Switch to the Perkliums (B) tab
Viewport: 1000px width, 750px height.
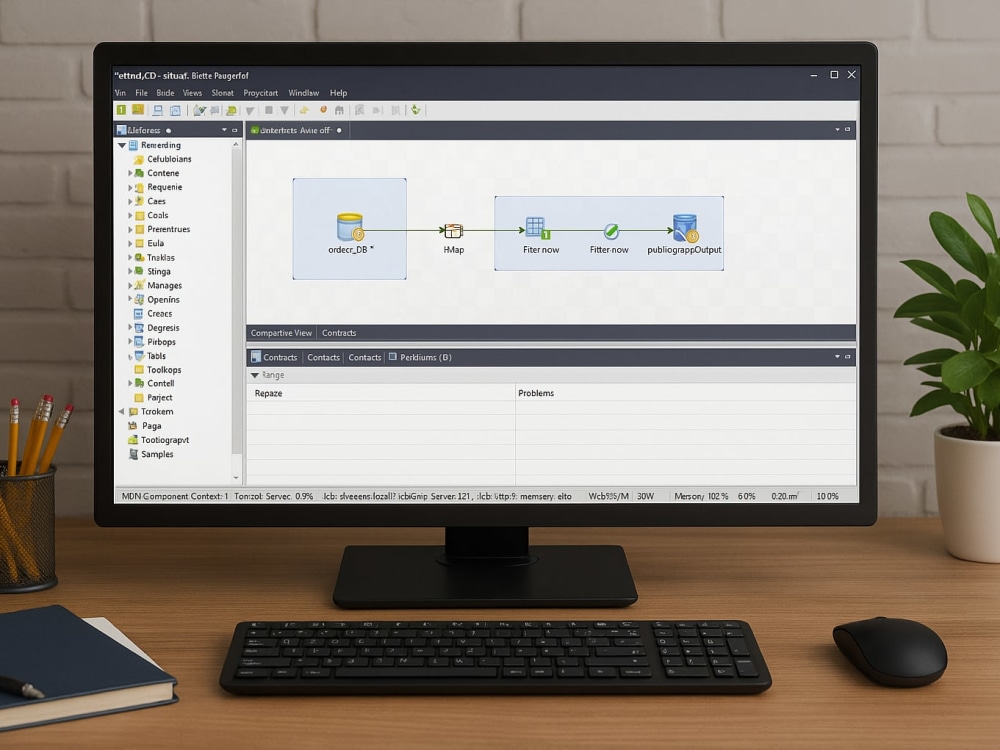click(x=420, y=357)
